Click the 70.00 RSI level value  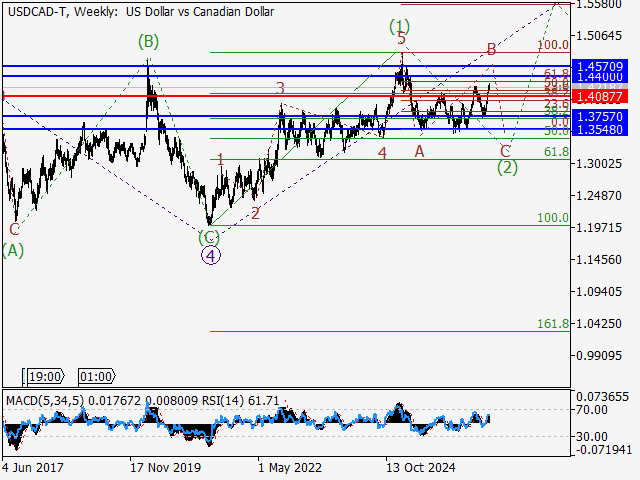click(591, 409)
